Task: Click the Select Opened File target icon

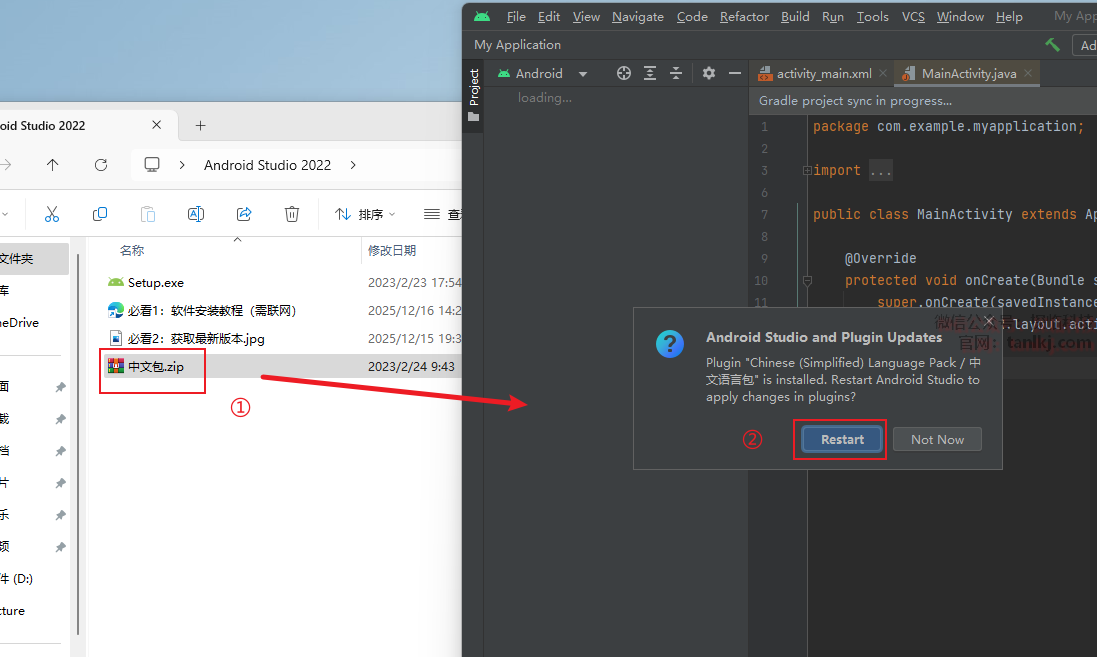Action: tap(624, 73)
